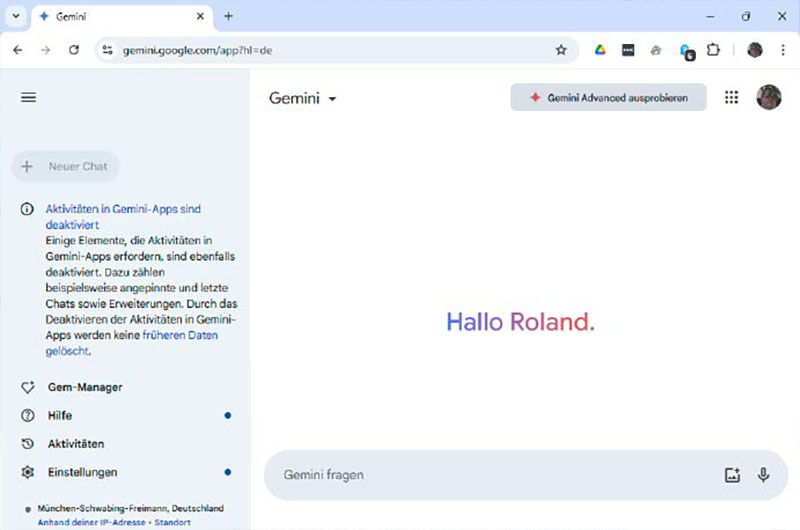
Task: Open the tab search dropdown arrow
Action: (x=16, y=16)
